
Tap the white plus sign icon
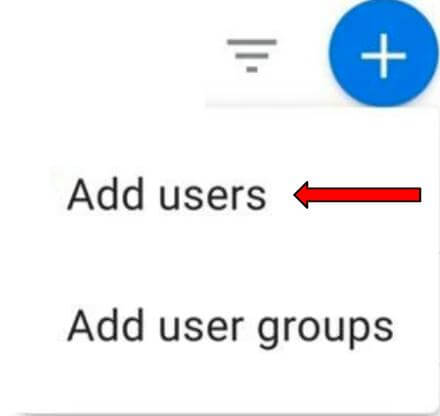[x=384, y=56]
